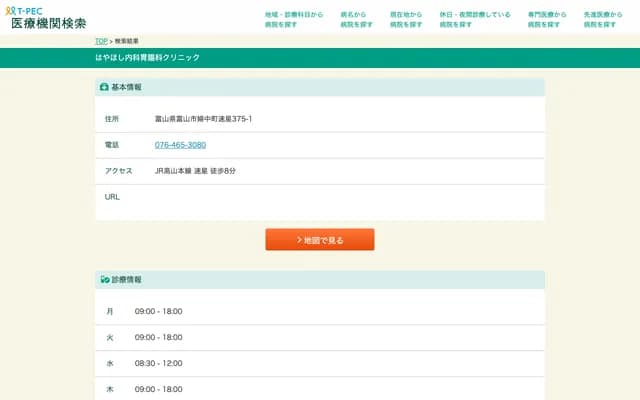The height and width of the screenshot is (400, 640).
Task: Click the 木 day label
Action: tap(110, 389)
